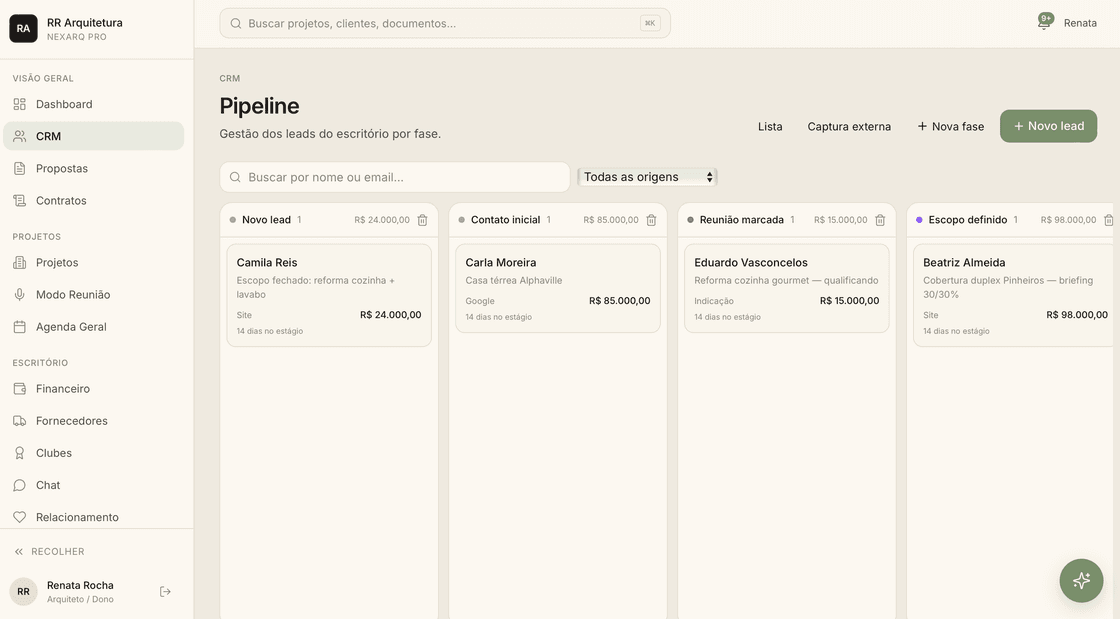Image resolution: width=1120 pixels, height=619 pixels.
Task: Click Google source on Carla Moreira card
Action: pyautogui.click(x=480, y=301)
